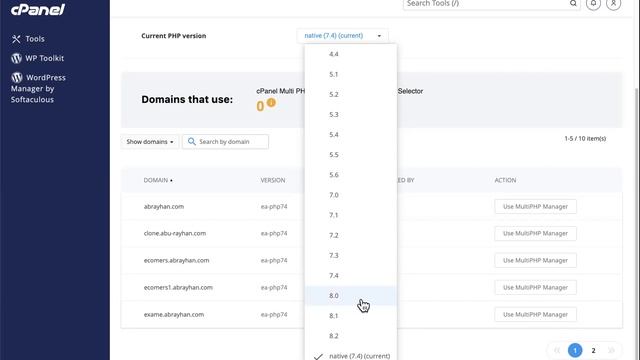This screenshot has height=360, width=640.
Task: Go to pagination page 2
Action: [593, 350]
